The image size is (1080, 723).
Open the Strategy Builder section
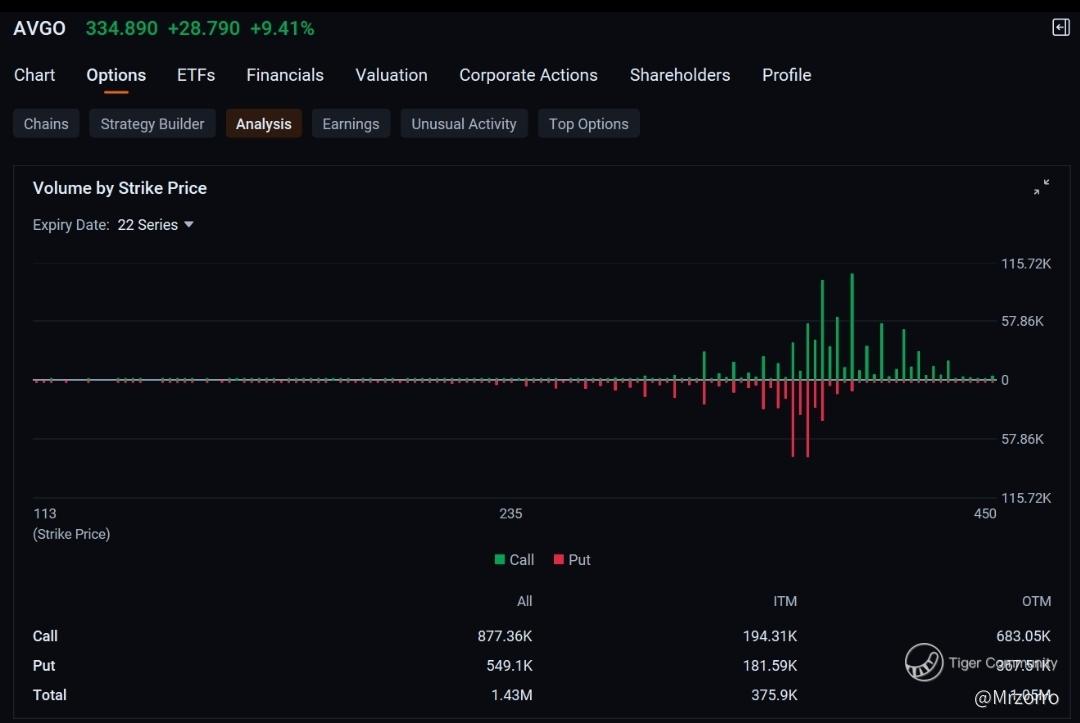tap(152, 124)
